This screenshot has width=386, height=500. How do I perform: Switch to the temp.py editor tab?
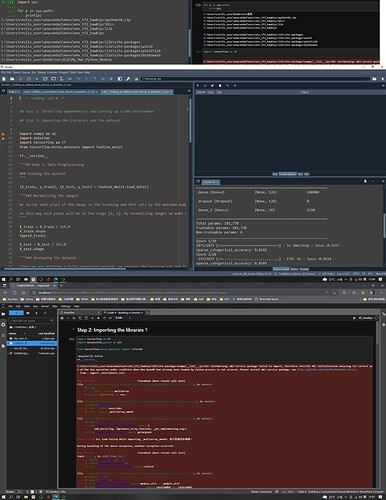14,92
